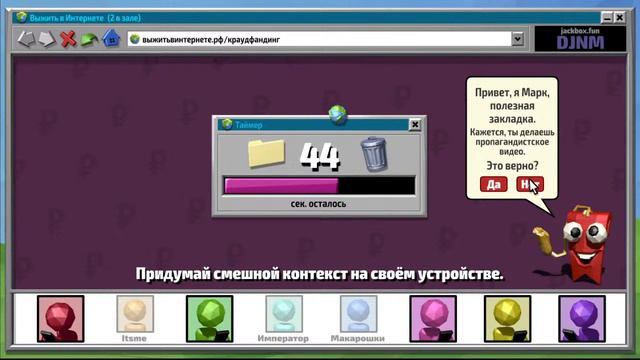
Task: Select the yellow player avatar
Action: (507, 319)
